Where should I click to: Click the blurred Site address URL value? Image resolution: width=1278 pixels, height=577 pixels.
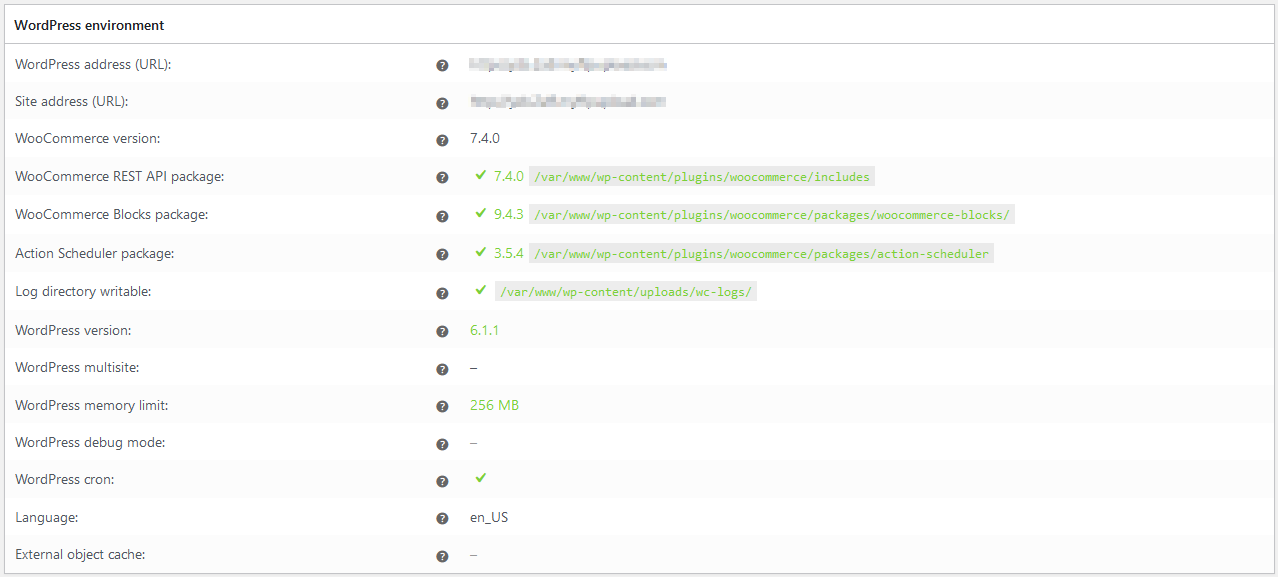point(568,102)
